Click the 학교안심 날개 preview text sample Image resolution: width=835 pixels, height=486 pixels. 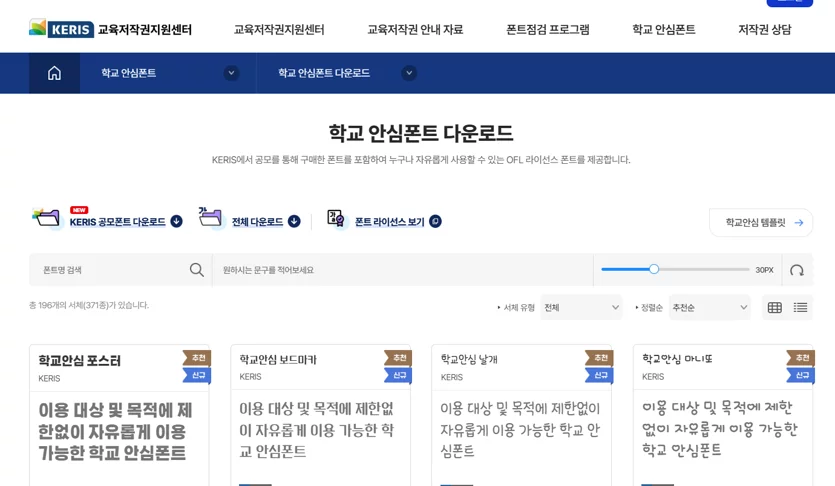click(520, 430)
